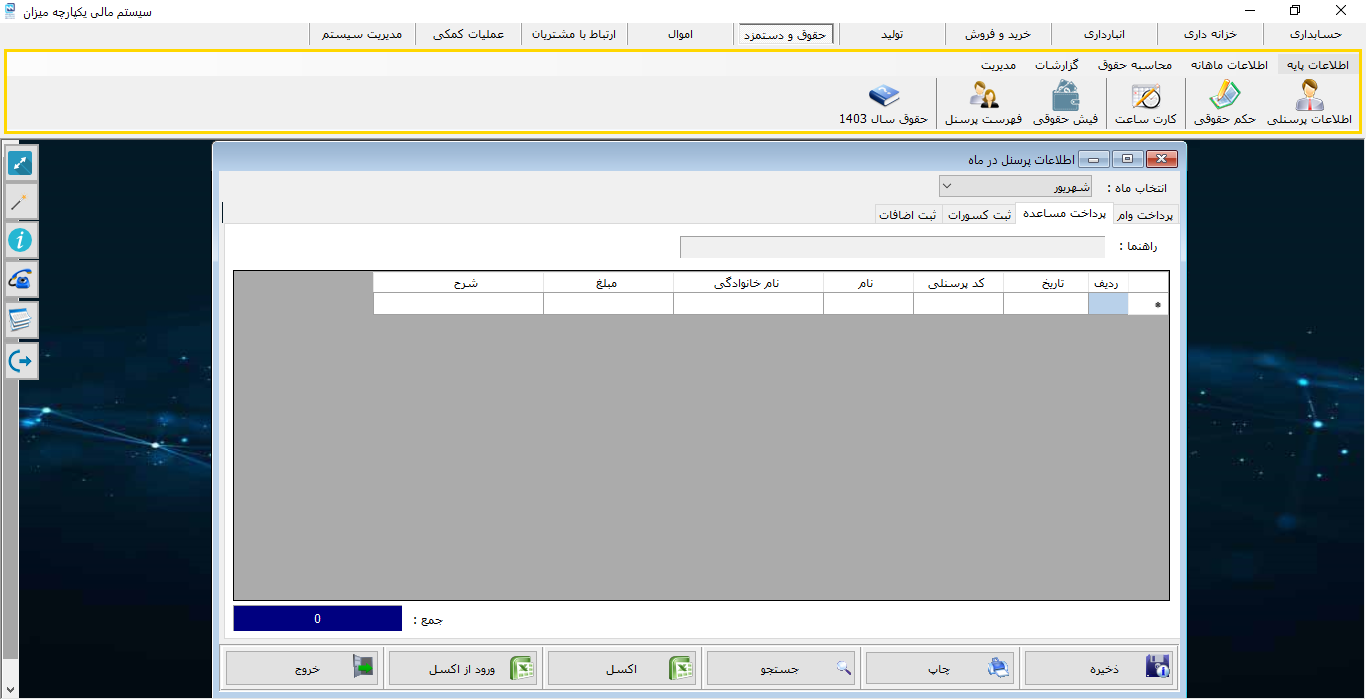Click the blue info sidebar icon
The width and height of the screenshot is (1366, 699).
(x=21, y=241)
